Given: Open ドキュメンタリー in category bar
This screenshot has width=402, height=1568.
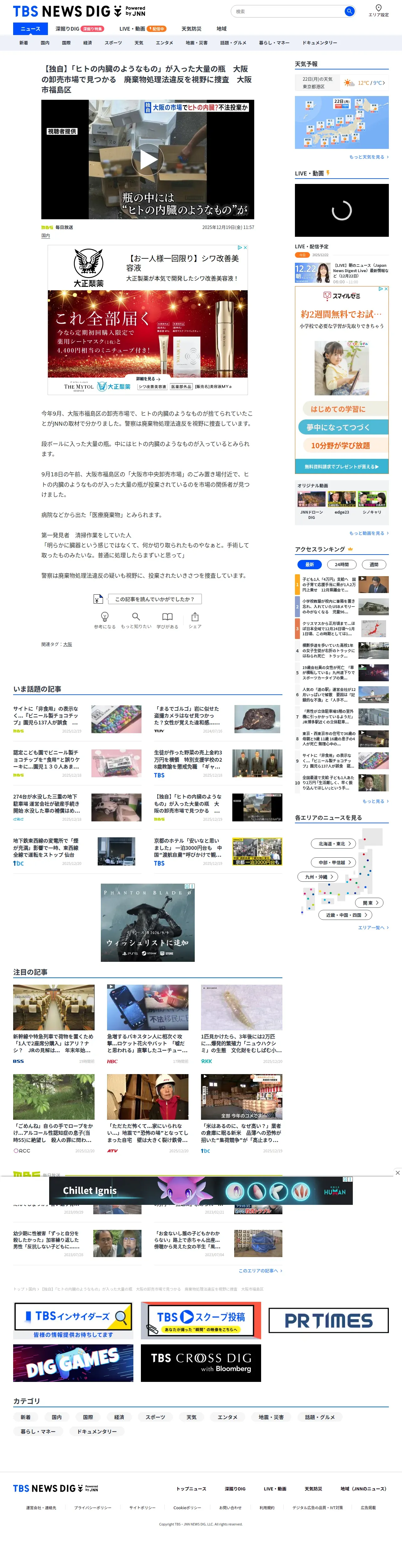Looking at the screenshot, I should (x=320, y=43).
